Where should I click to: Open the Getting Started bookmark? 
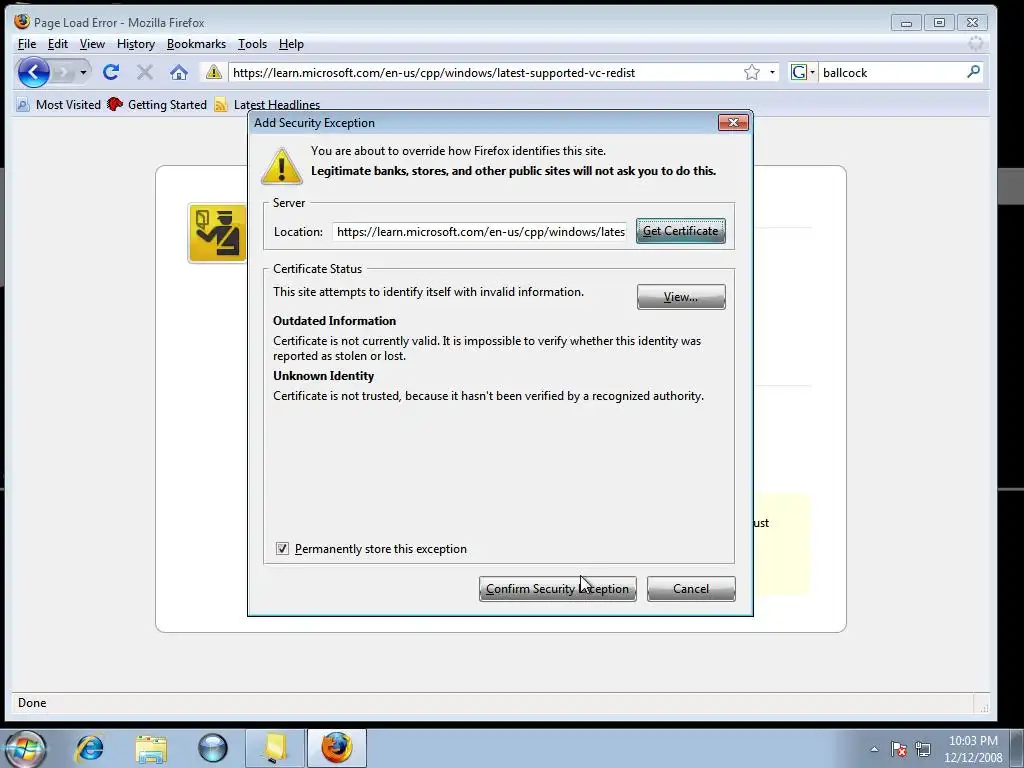point(157,104)
